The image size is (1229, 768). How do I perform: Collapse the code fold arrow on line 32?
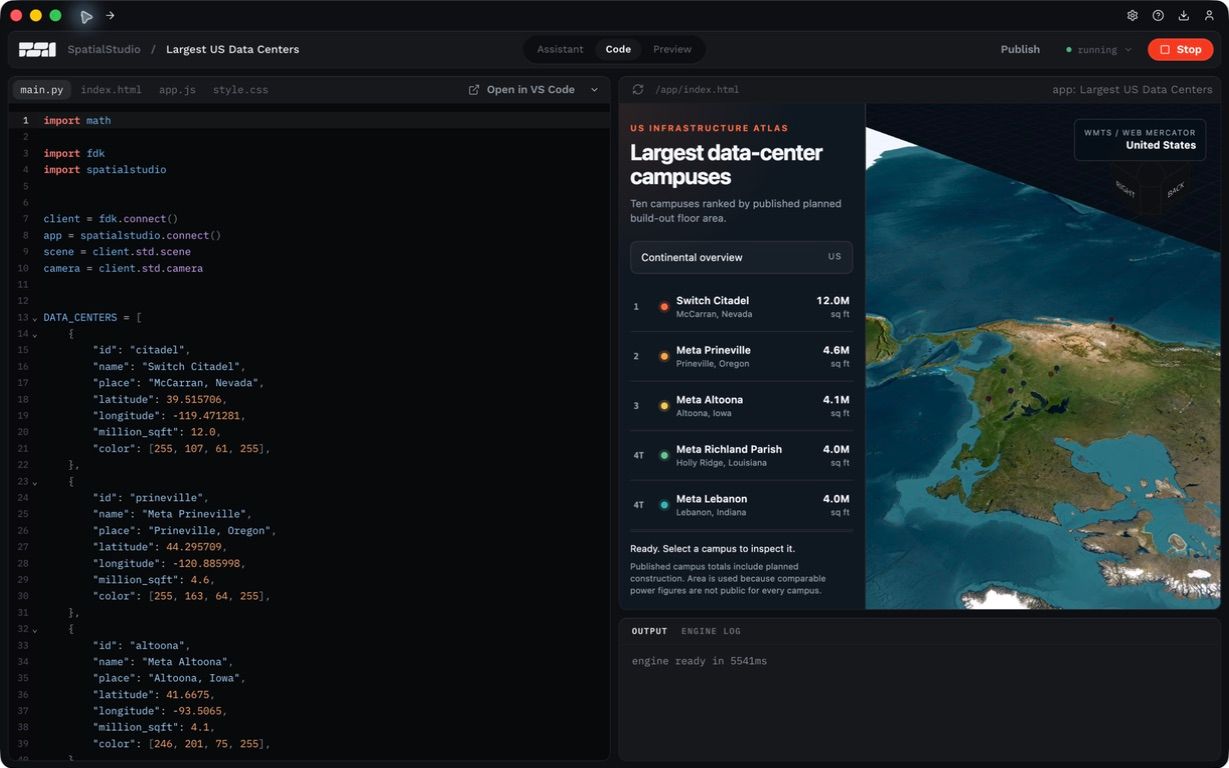point(34,630)
